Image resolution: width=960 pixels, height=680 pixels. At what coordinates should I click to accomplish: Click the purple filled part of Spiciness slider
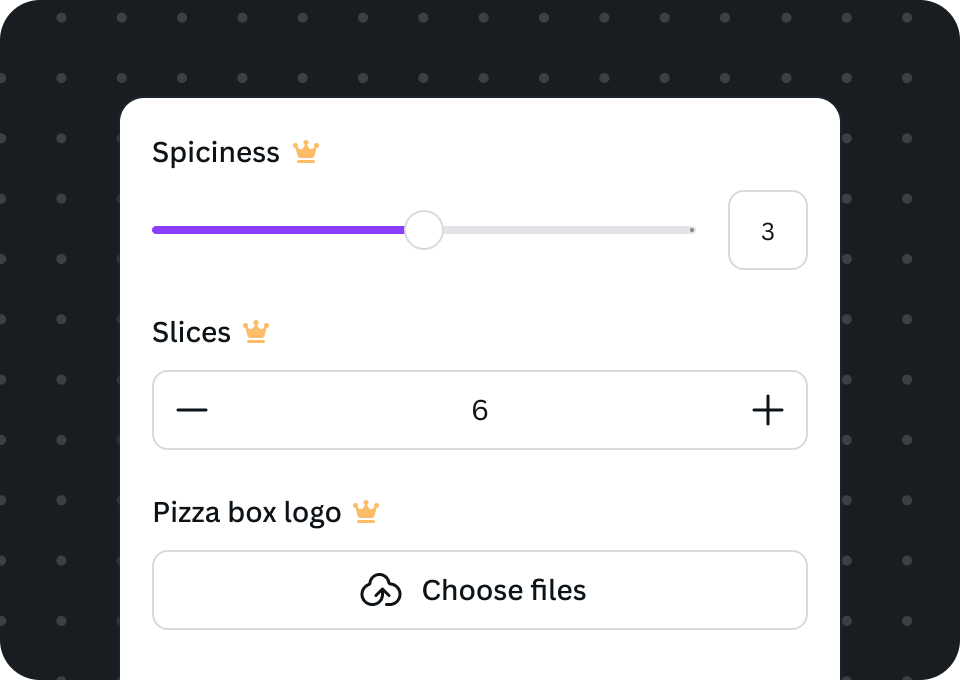[279, 230]
